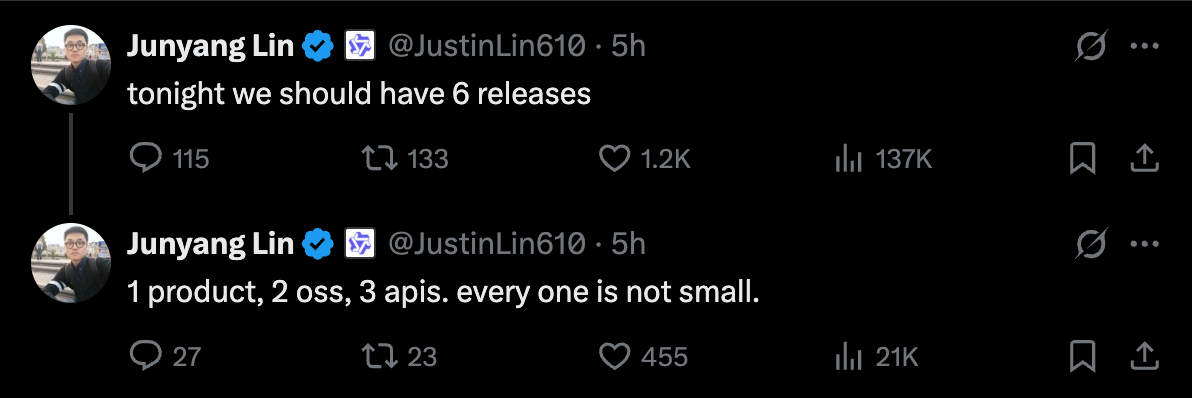Image resolution: width=1192 pixels, height=398 pixels.
Task: Like the first tweet with 1.2K likes
Action: click(x=614, y=158)
